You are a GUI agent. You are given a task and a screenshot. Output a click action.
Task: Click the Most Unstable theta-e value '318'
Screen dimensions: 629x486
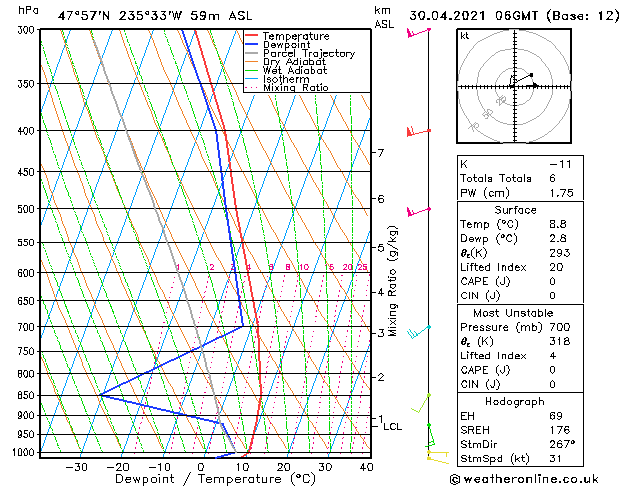[x=560, y=341]
